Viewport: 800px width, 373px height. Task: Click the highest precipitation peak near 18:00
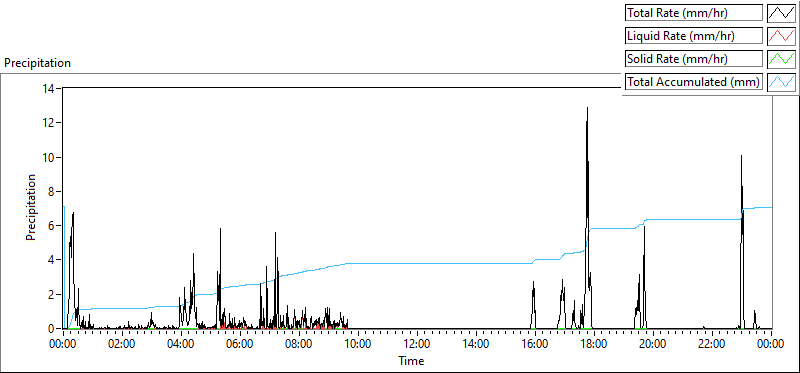click(588, 108)
